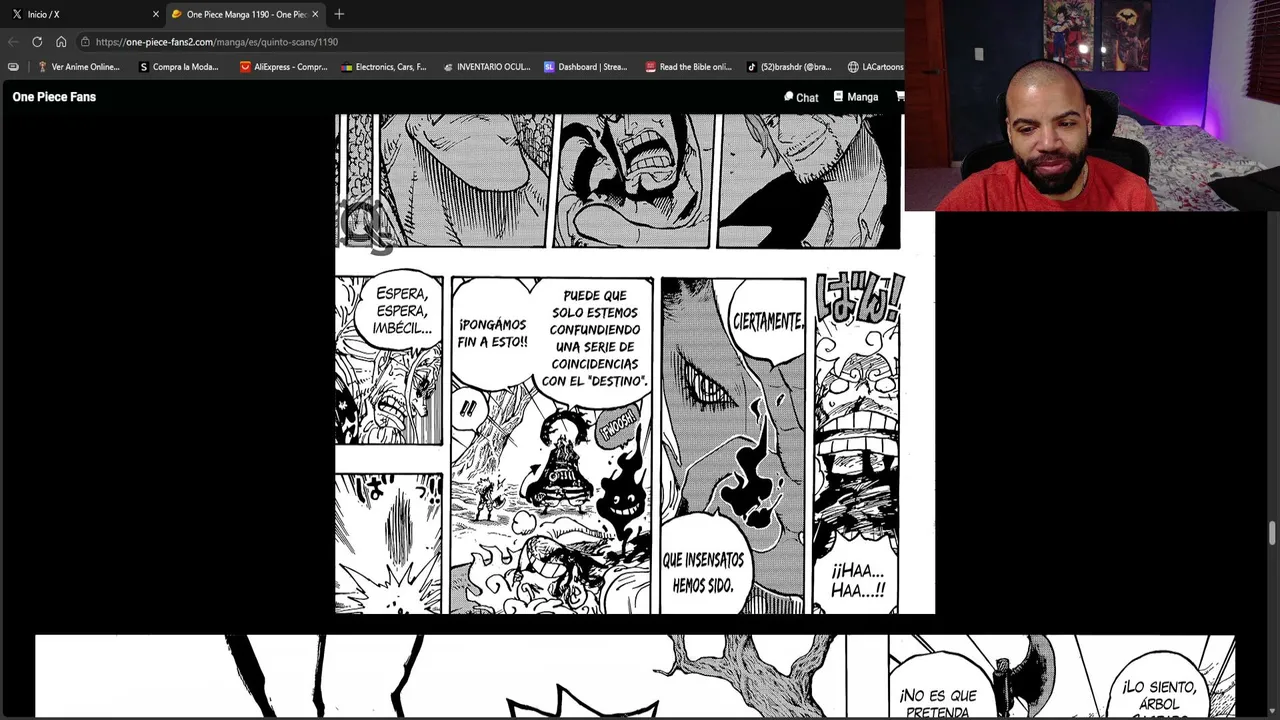Image resolution: width=1280 pixels, height=720 pixels.
Task: View site information lock icon
Action: point(85,42)
